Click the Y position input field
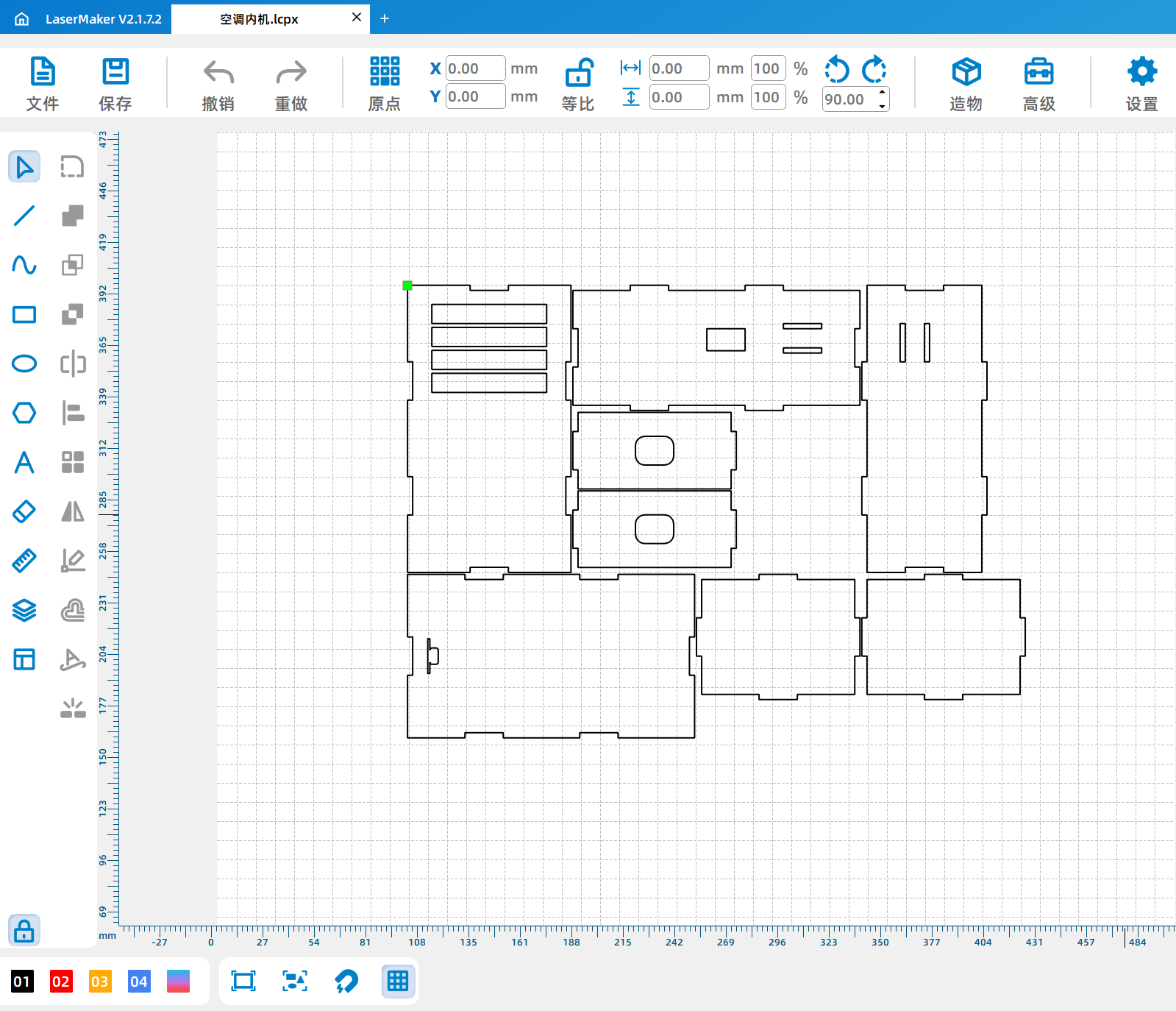 (475, 96)
